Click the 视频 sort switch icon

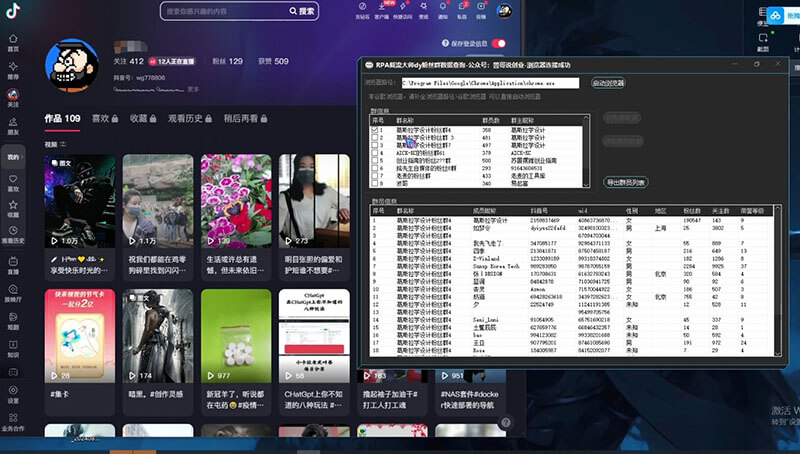[x=63, y=144]
